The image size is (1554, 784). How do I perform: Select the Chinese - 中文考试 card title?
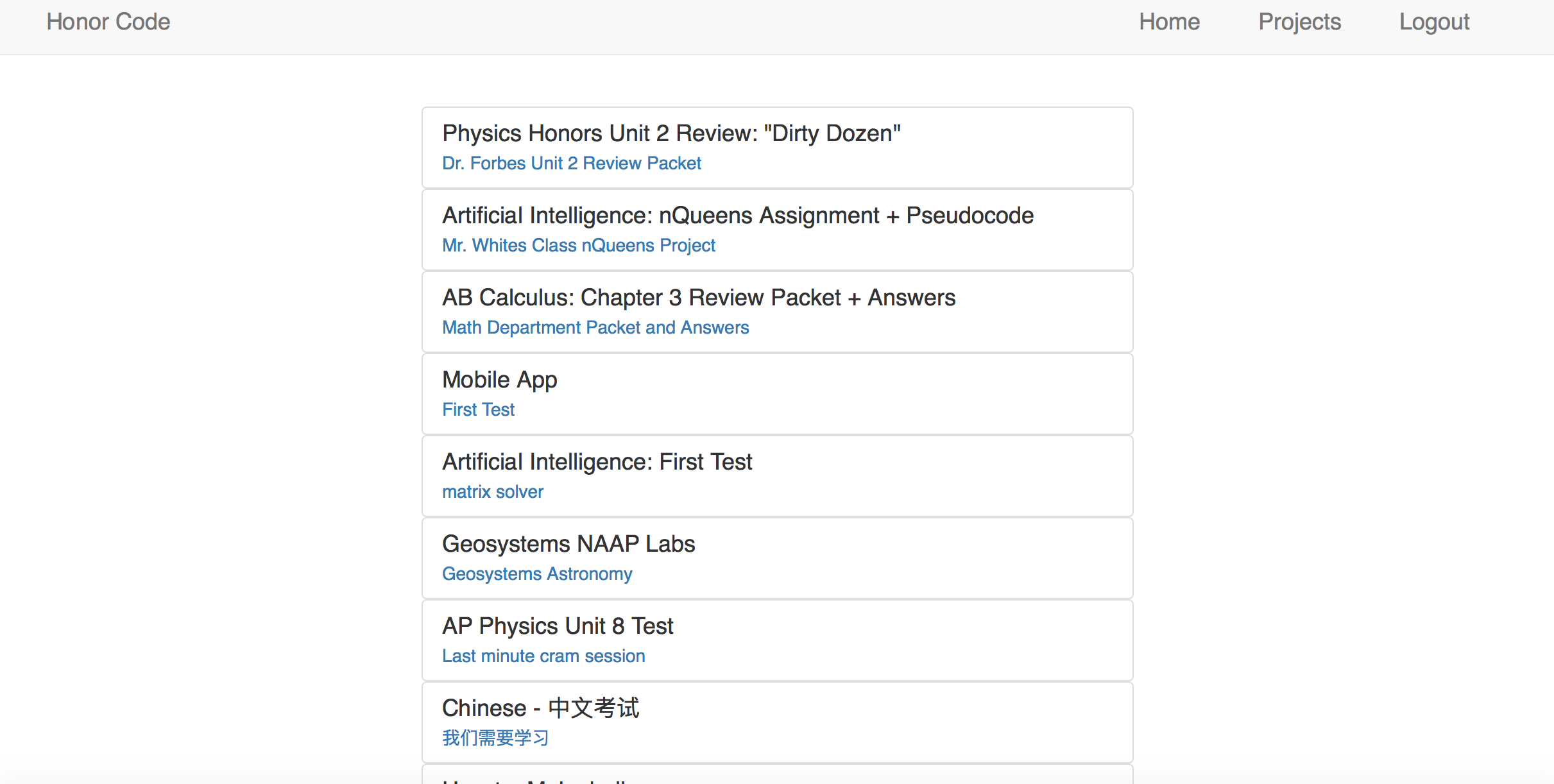(x=540, y=708)
